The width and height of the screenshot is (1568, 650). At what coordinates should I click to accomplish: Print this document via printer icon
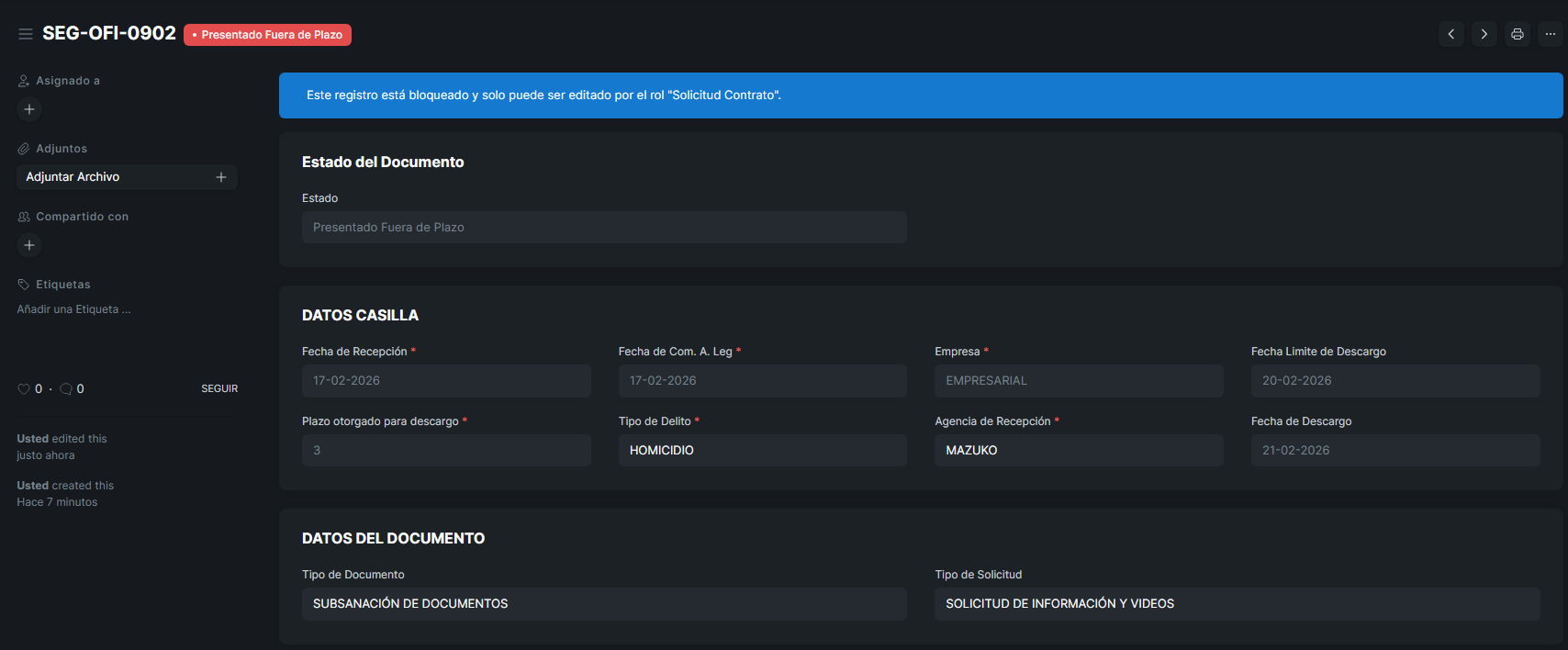click(1517, 34)
